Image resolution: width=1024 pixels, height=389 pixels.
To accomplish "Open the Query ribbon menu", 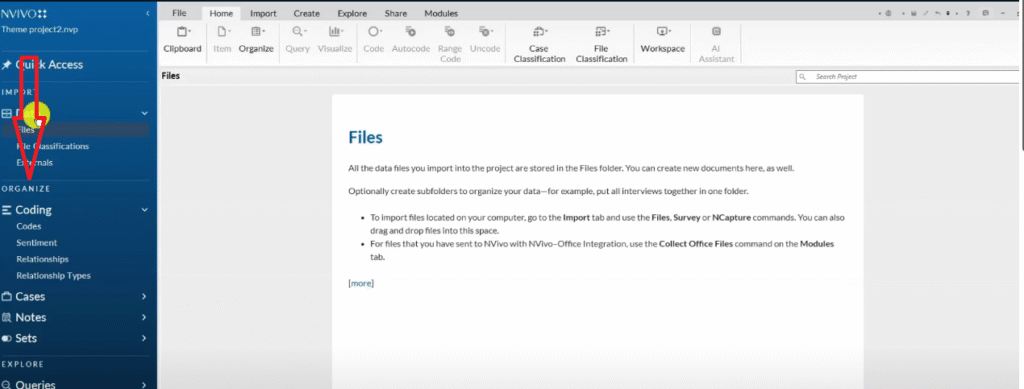I will tap(297, 40).
